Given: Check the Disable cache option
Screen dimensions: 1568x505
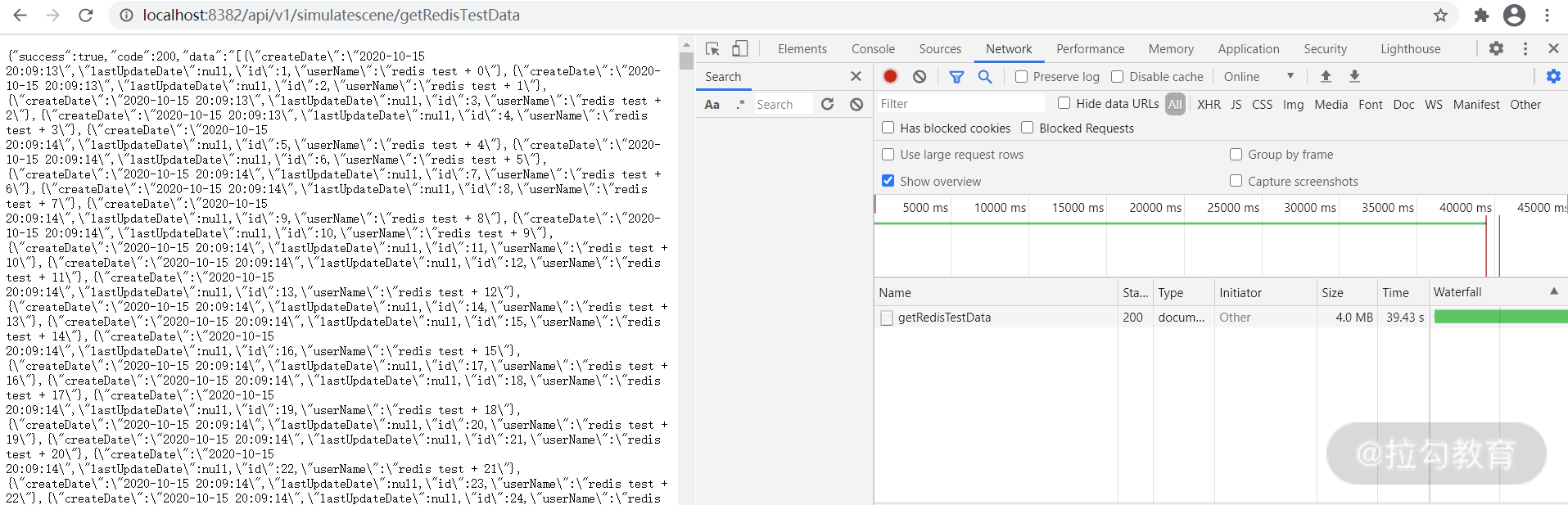Looking at the screenshot, I should (1117, 77).
